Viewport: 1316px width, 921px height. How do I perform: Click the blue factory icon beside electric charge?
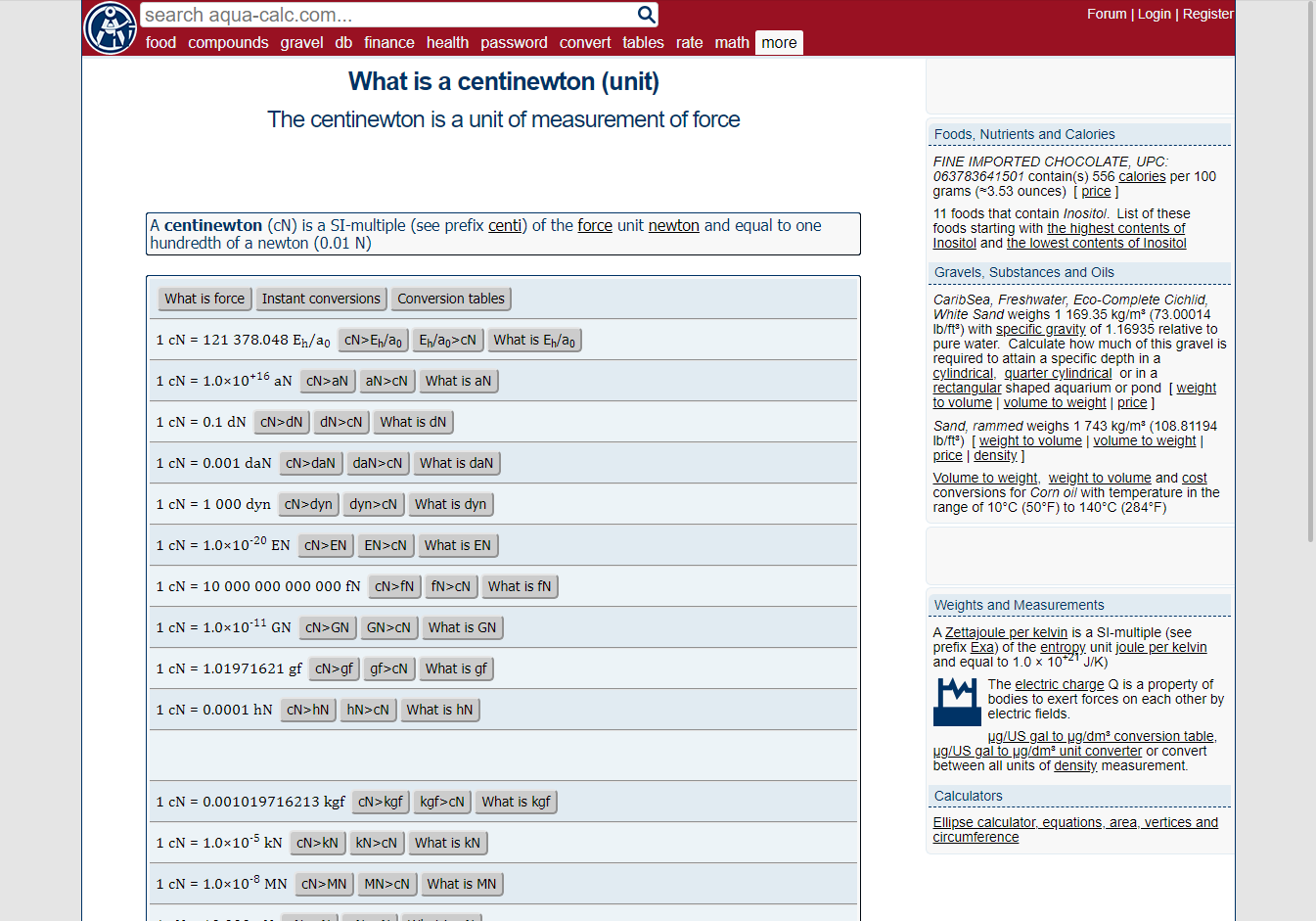pyautogui.click(x=957, y=702)
